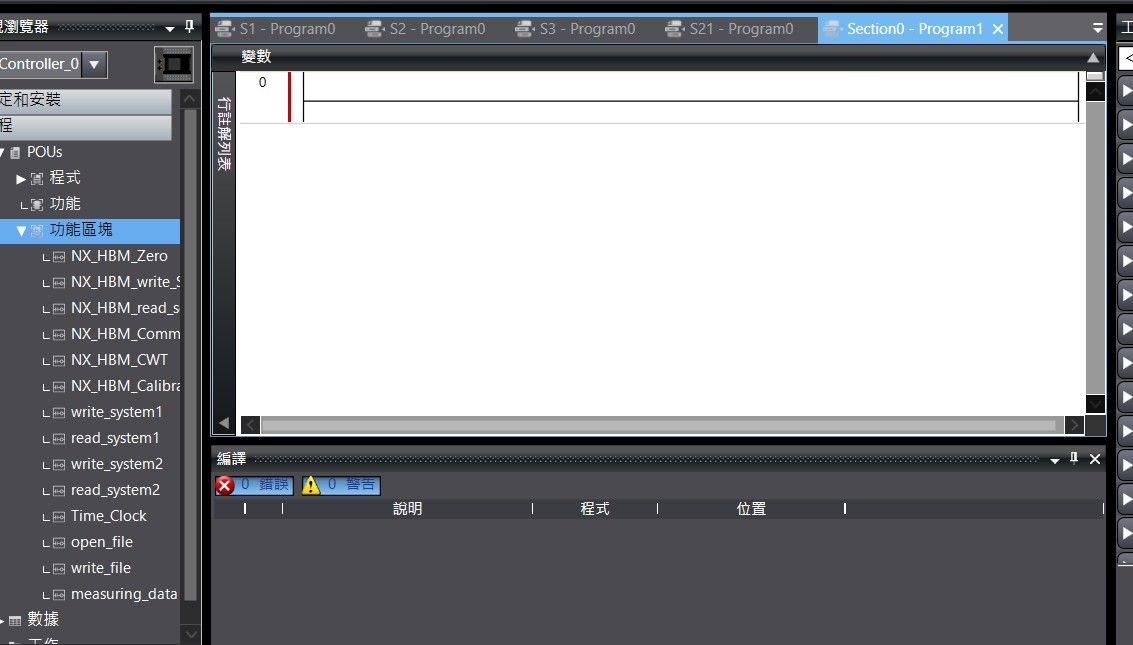Expand the 變數 variables bar
The height and width of the screenshot is (645, 1133).
click(1093, 57)
